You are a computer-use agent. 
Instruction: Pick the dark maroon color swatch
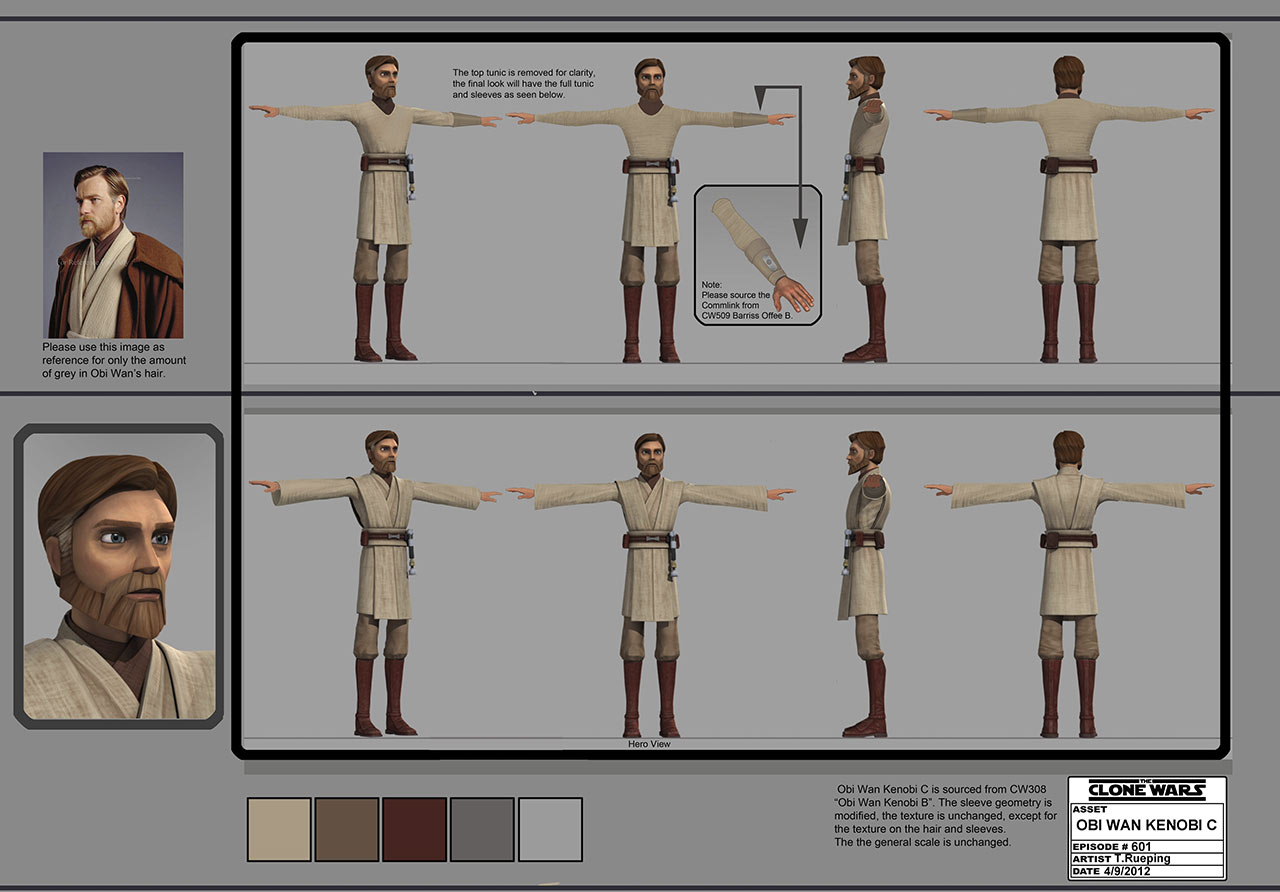(x=415, y=829)
